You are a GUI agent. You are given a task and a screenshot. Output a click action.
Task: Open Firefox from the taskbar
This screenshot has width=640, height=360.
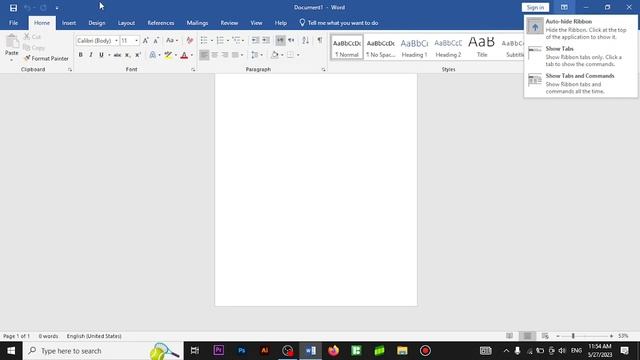click(x=333, y=351)
